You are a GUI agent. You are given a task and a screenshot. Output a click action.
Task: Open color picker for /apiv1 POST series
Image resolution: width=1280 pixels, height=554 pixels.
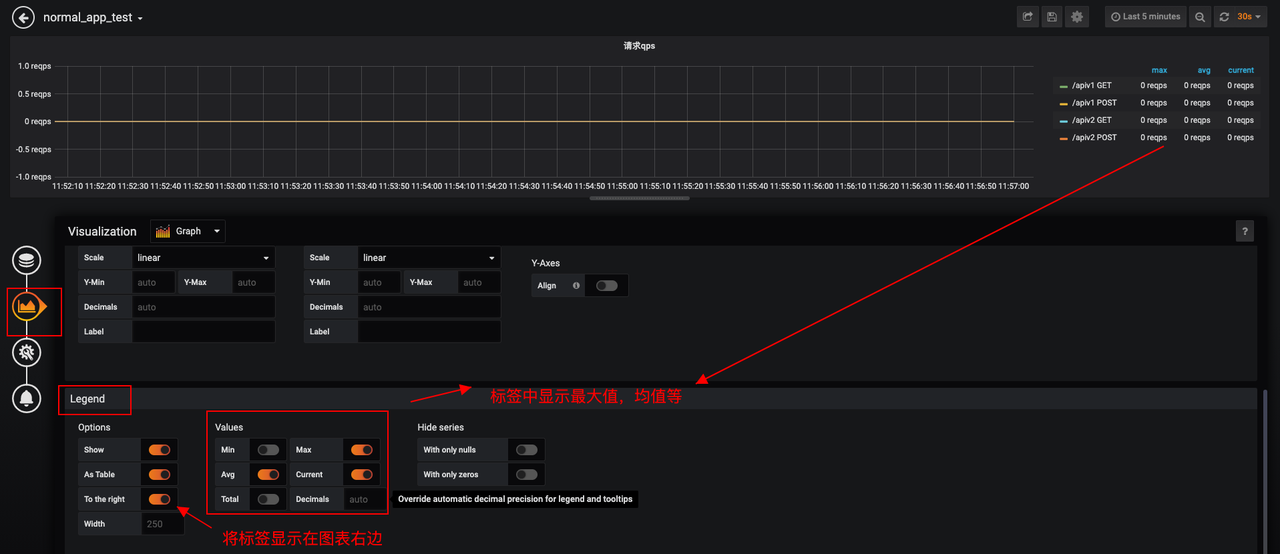click(x=1064, y=103)
